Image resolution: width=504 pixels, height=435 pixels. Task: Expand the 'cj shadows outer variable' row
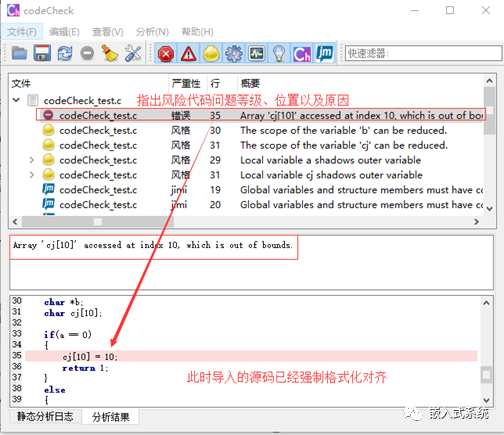(32, 175)
